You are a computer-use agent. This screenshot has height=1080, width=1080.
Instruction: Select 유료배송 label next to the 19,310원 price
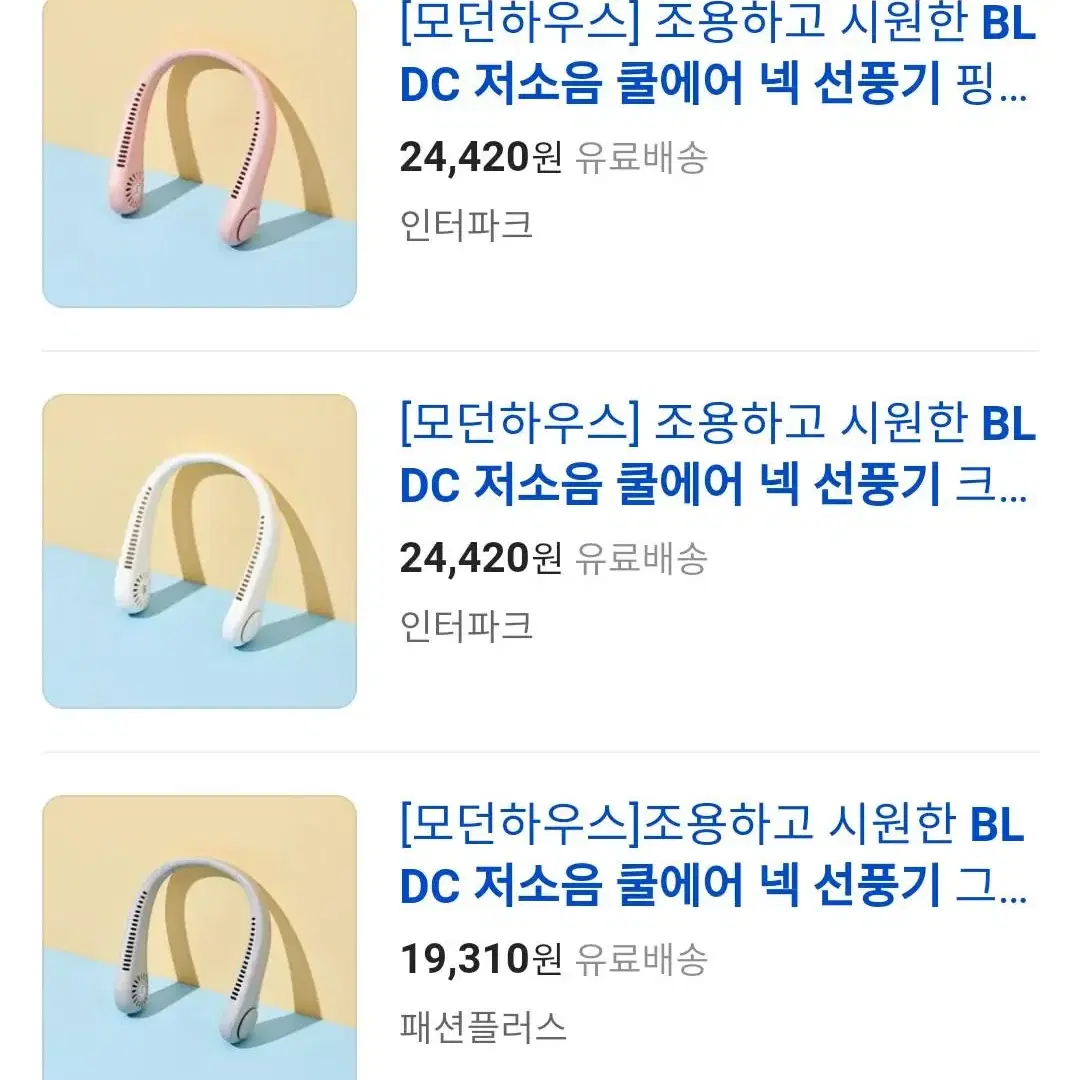(x=641, y=959)
